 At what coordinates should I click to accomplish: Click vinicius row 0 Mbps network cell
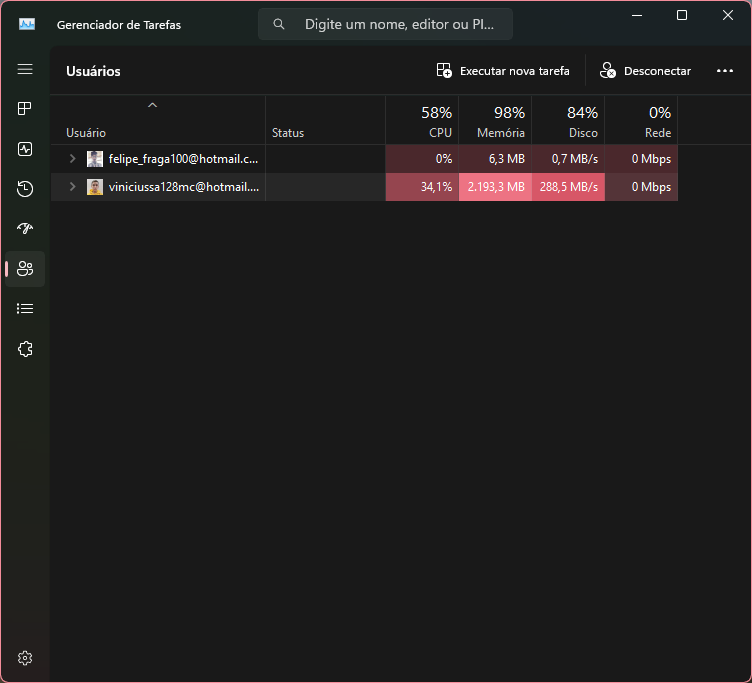point(641,187)
